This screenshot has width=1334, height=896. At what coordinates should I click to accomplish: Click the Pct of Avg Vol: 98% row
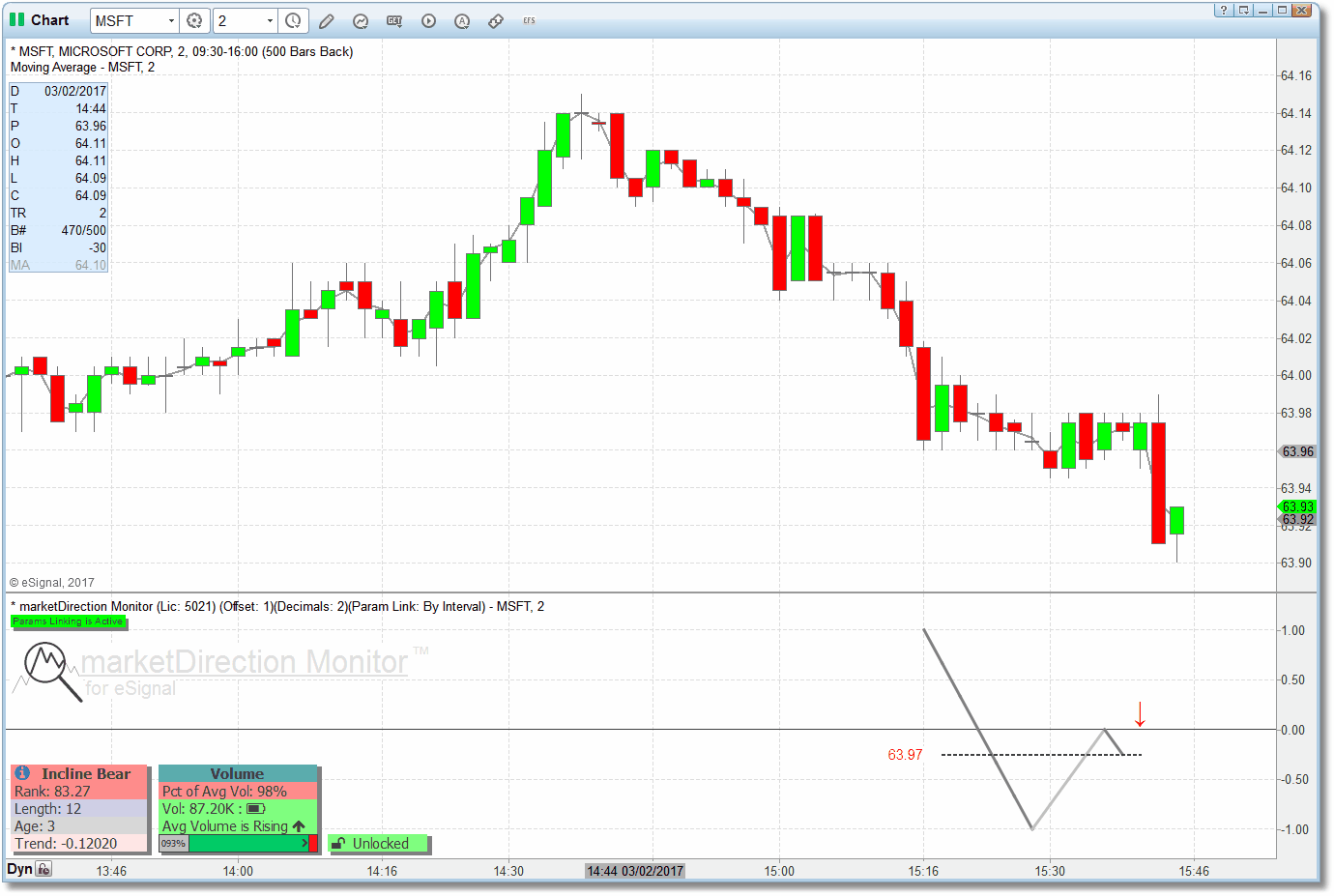pos(238,791)
